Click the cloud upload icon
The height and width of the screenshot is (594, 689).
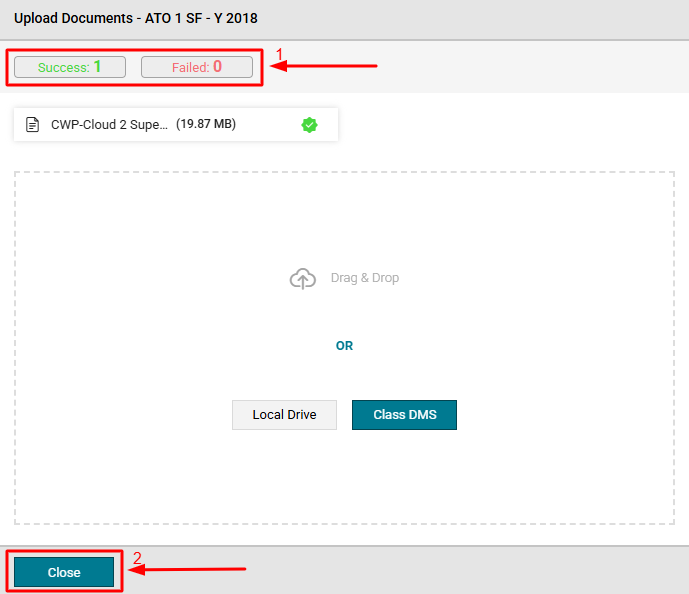(302, 279)
